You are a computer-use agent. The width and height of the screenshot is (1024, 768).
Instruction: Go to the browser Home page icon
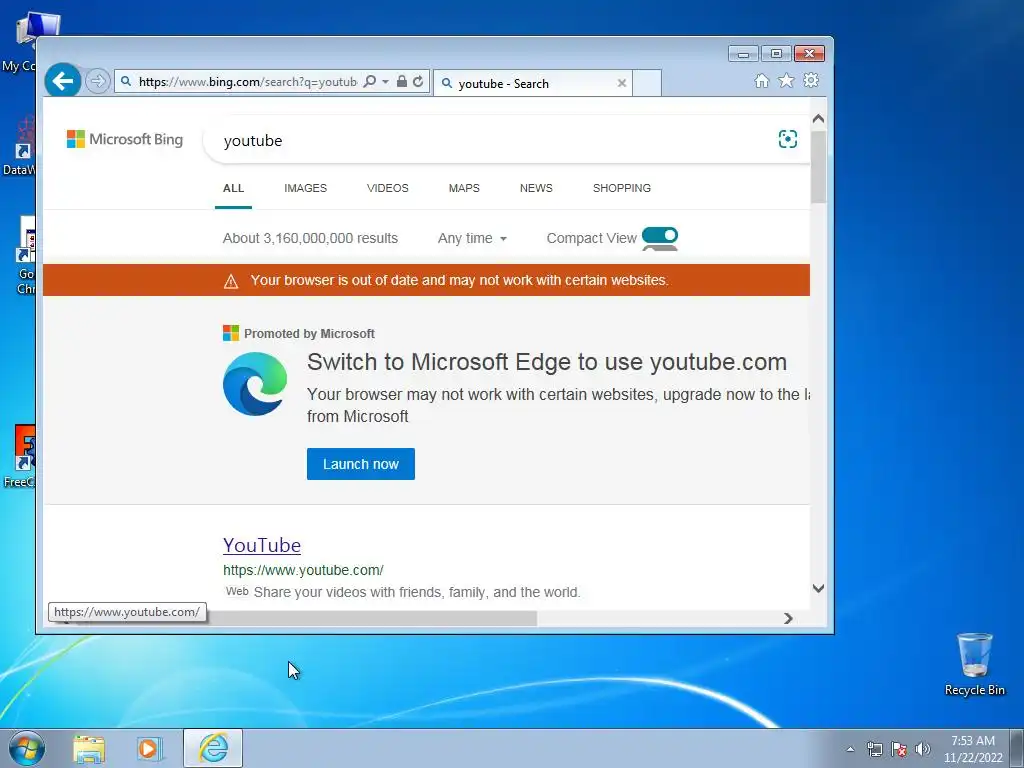[761, 80]
